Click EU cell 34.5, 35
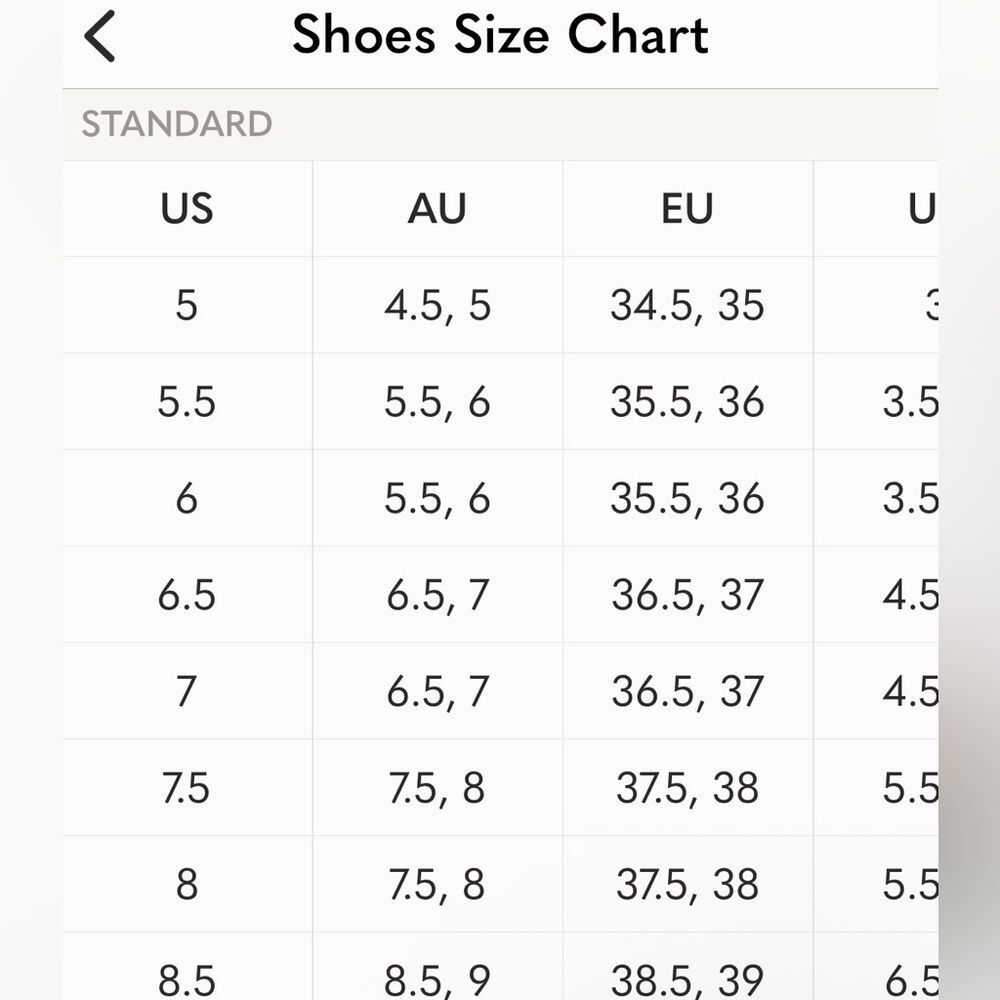Image resolution: width=1000 pixels, height=1000 pixels. (x=688, y=305)
